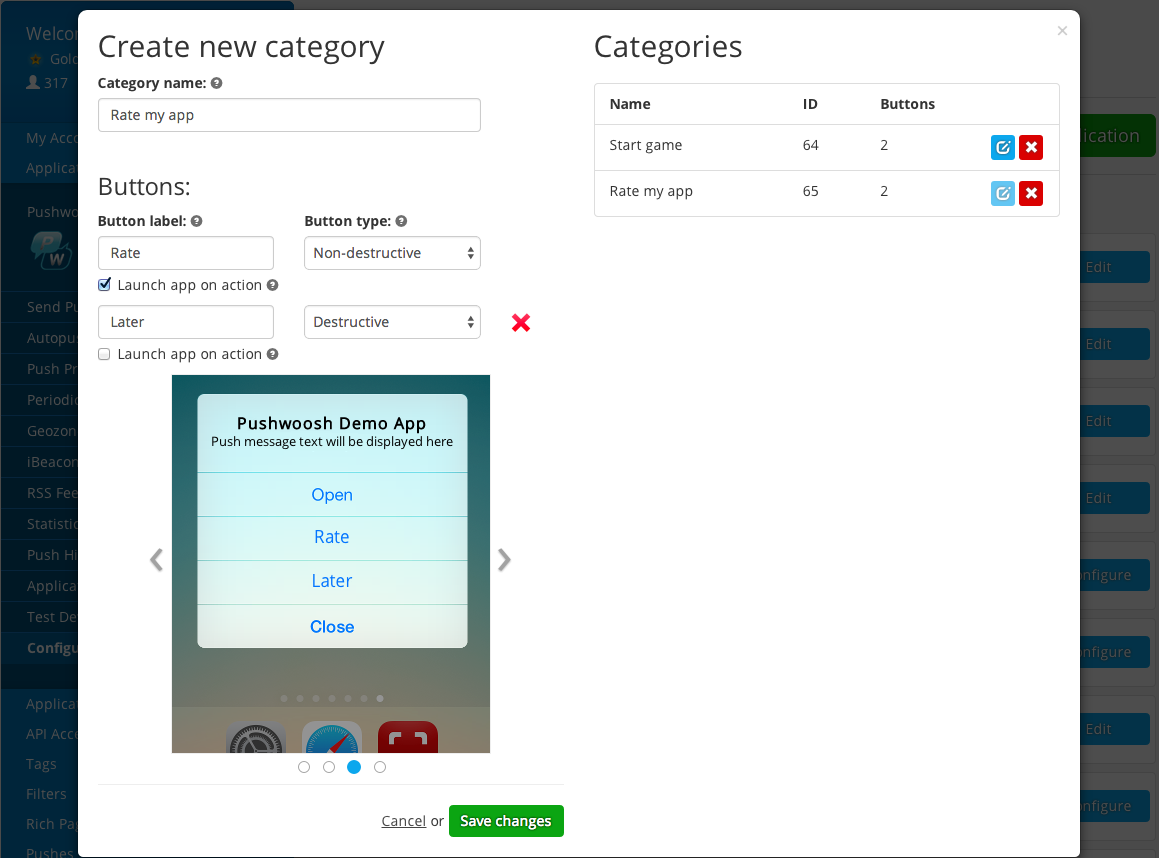Click the Rate button label field
The image size is (1159, 858).
click(x=186, y=253)
